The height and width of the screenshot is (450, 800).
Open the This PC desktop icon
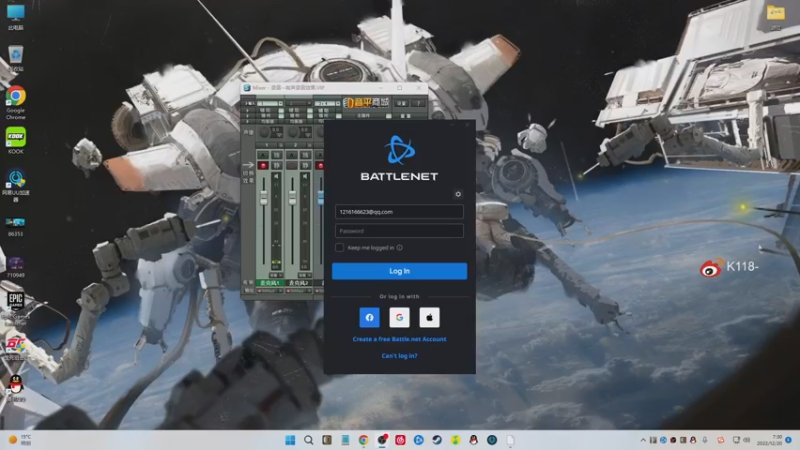click(x=16, y=17)
